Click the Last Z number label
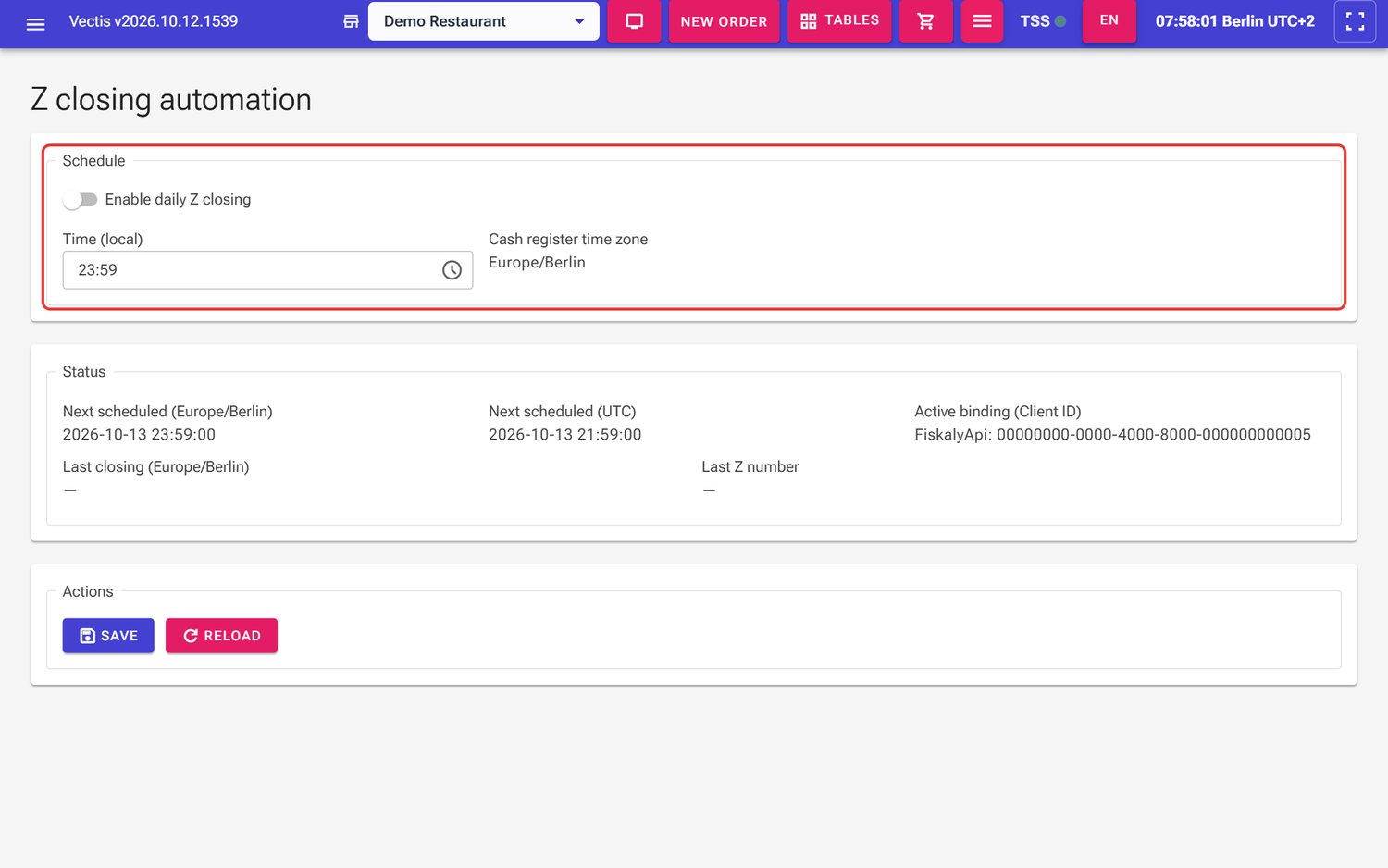The height and width of the screenshot is (868, 1388). (x=750, y=467)
